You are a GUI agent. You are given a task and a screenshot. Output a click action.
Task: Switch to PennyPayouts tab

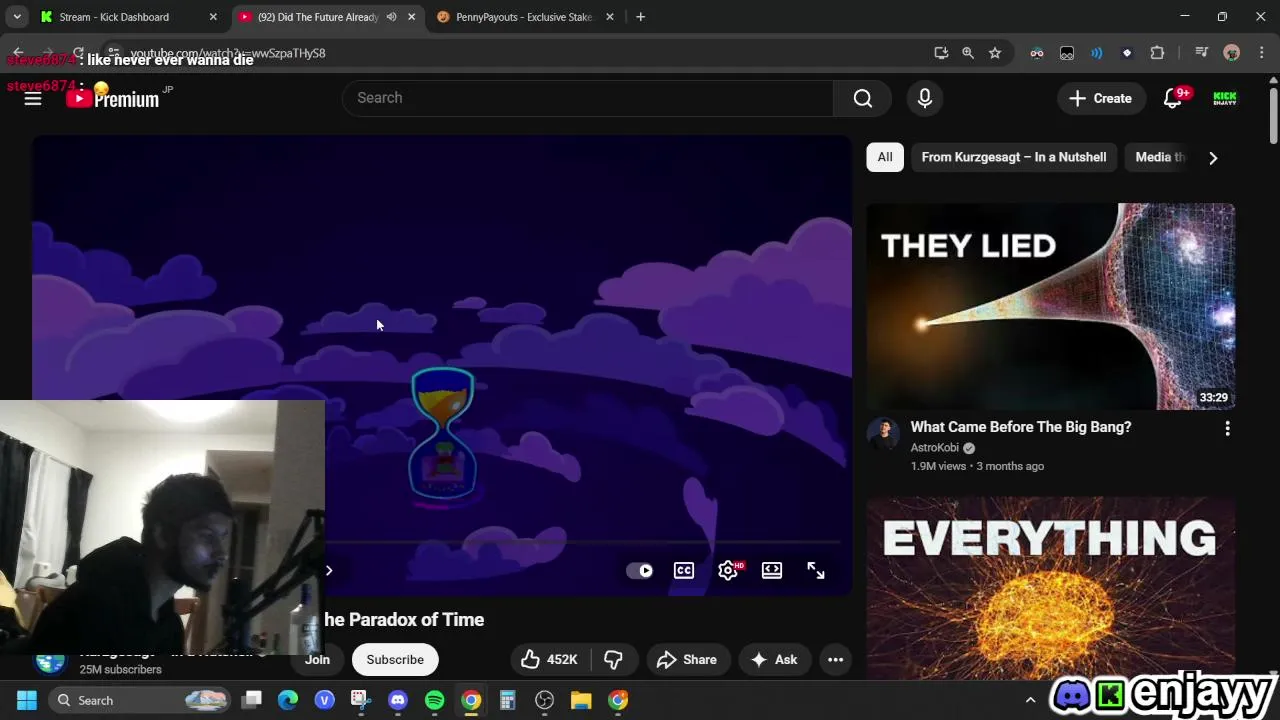point(524,17)
